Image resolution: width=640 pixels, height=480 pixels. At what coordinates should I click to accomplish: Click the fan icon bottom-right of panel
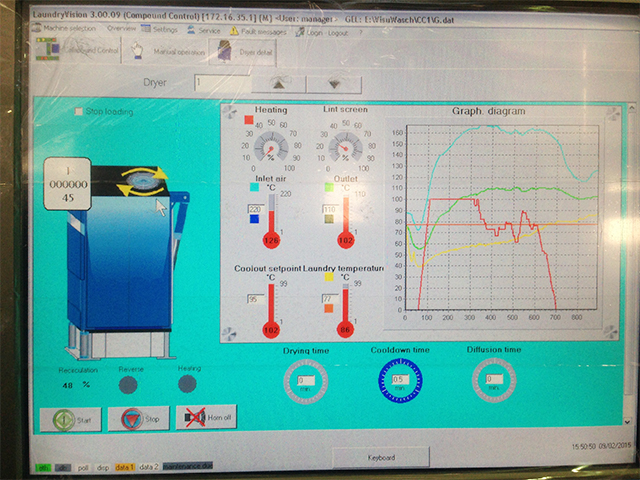610,332
